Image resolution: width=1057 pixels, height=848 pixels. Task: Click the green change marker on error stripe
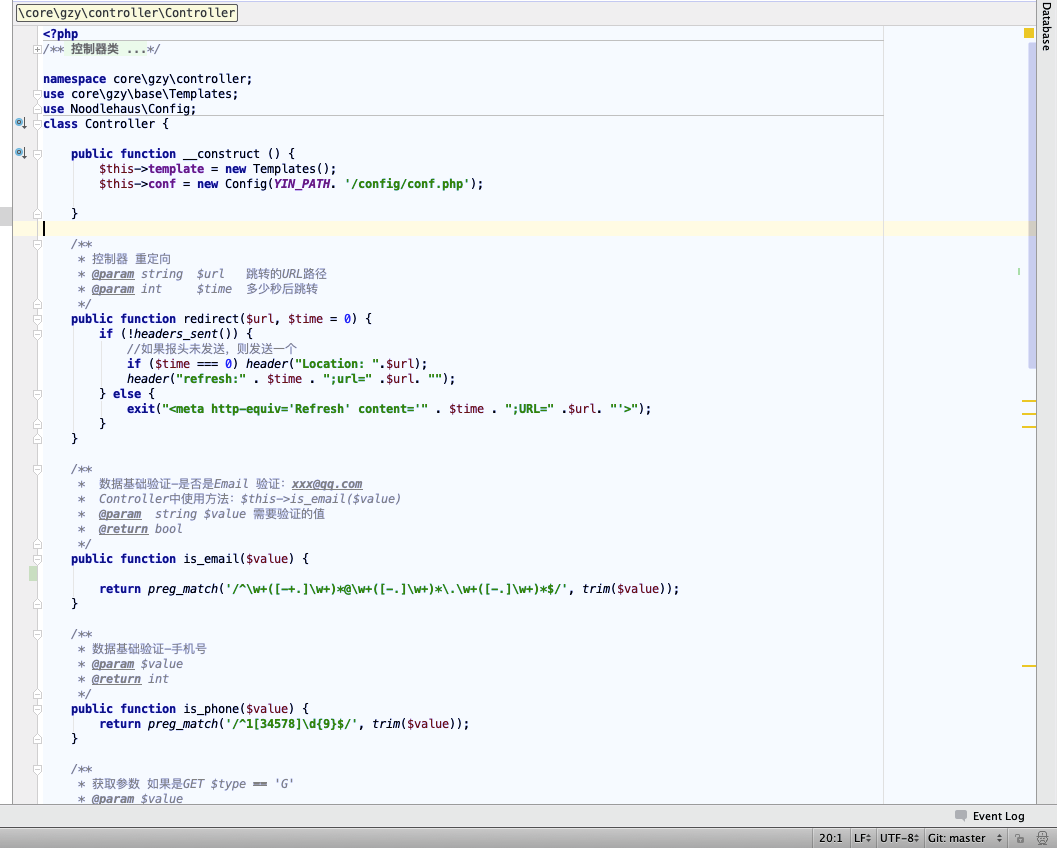pos(1019,272)
